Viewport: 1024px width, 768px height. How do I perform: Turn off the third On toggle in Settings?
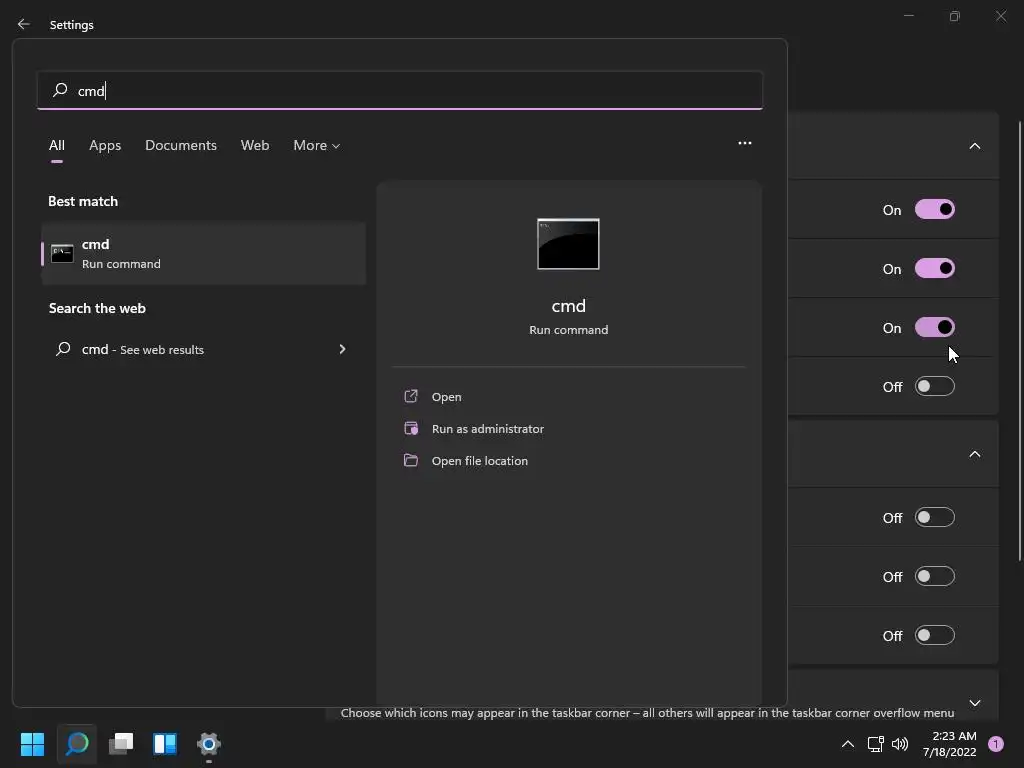[935, 327]
